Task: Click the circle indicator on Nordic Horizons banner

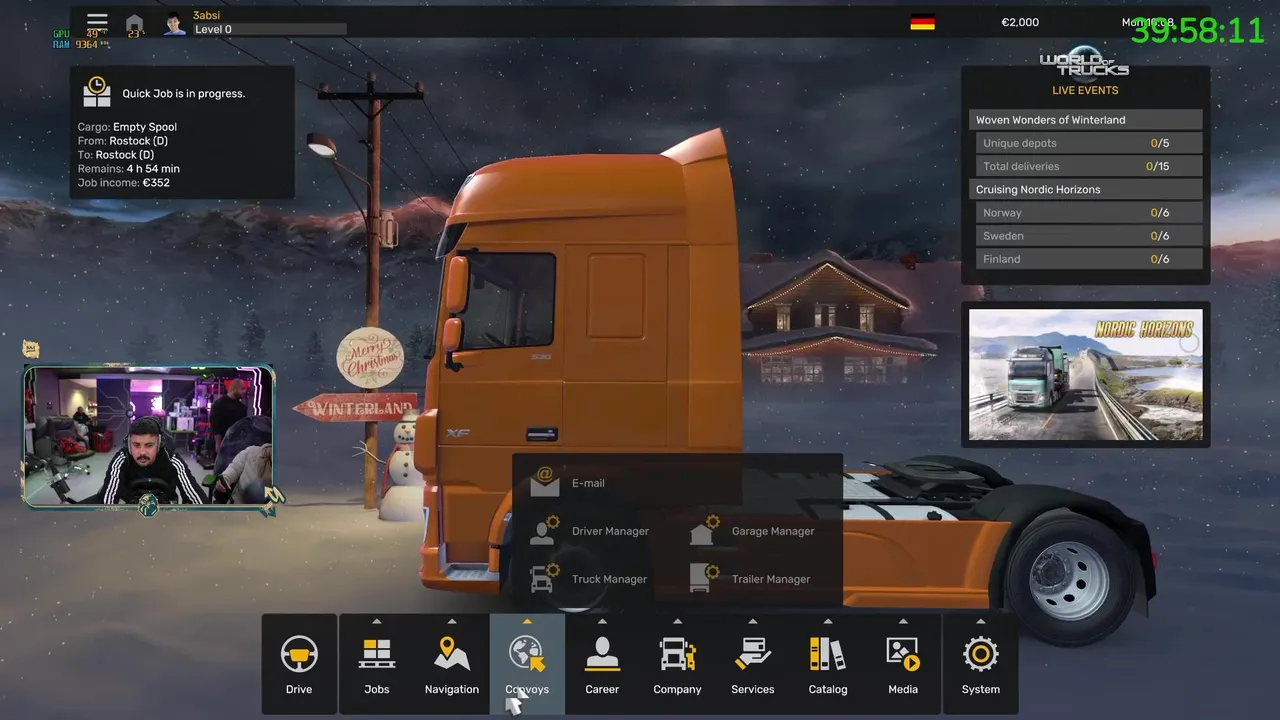Action: click(x=1188, y=343)
